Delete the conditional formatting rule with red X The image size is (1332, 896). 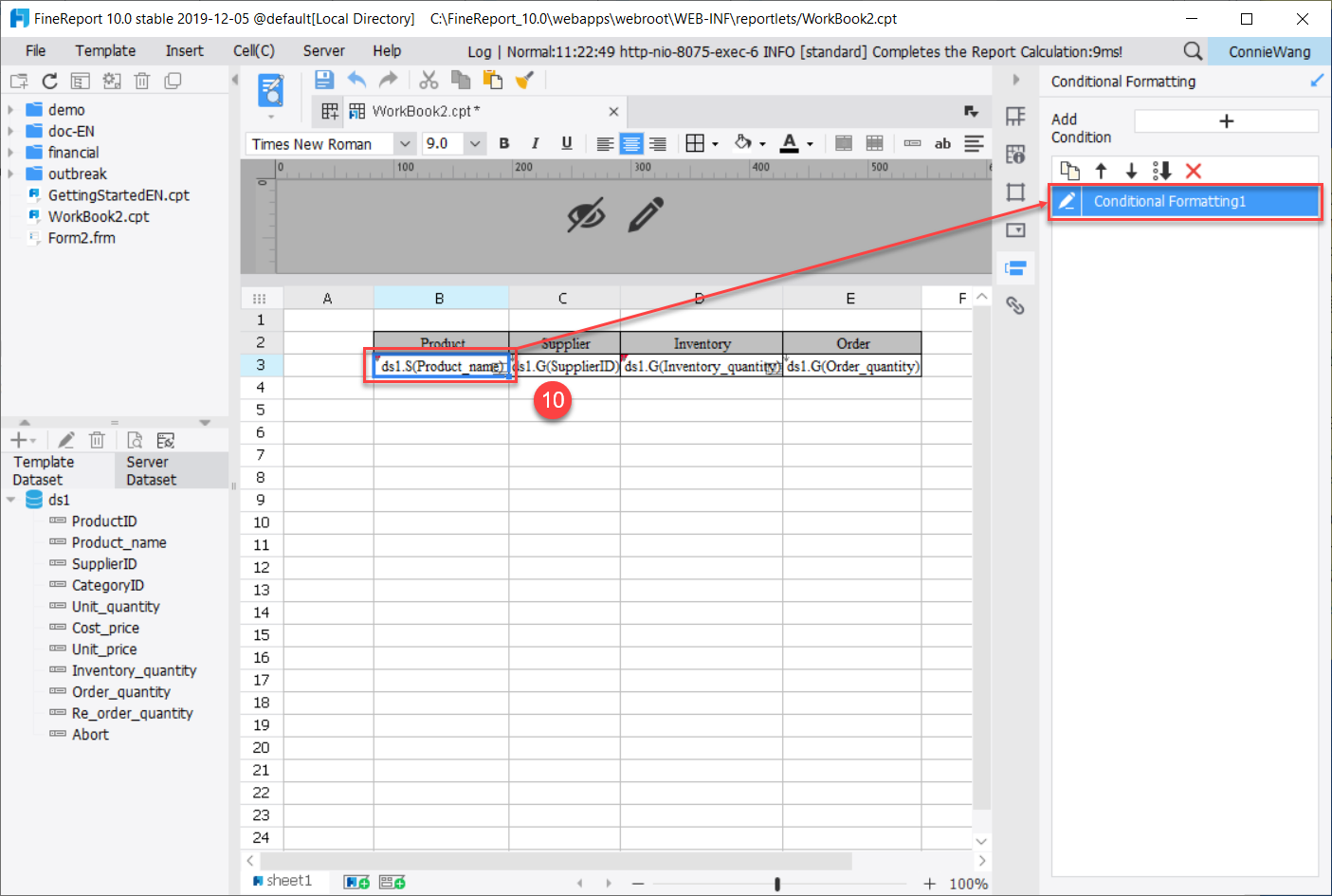[1193, 171]
